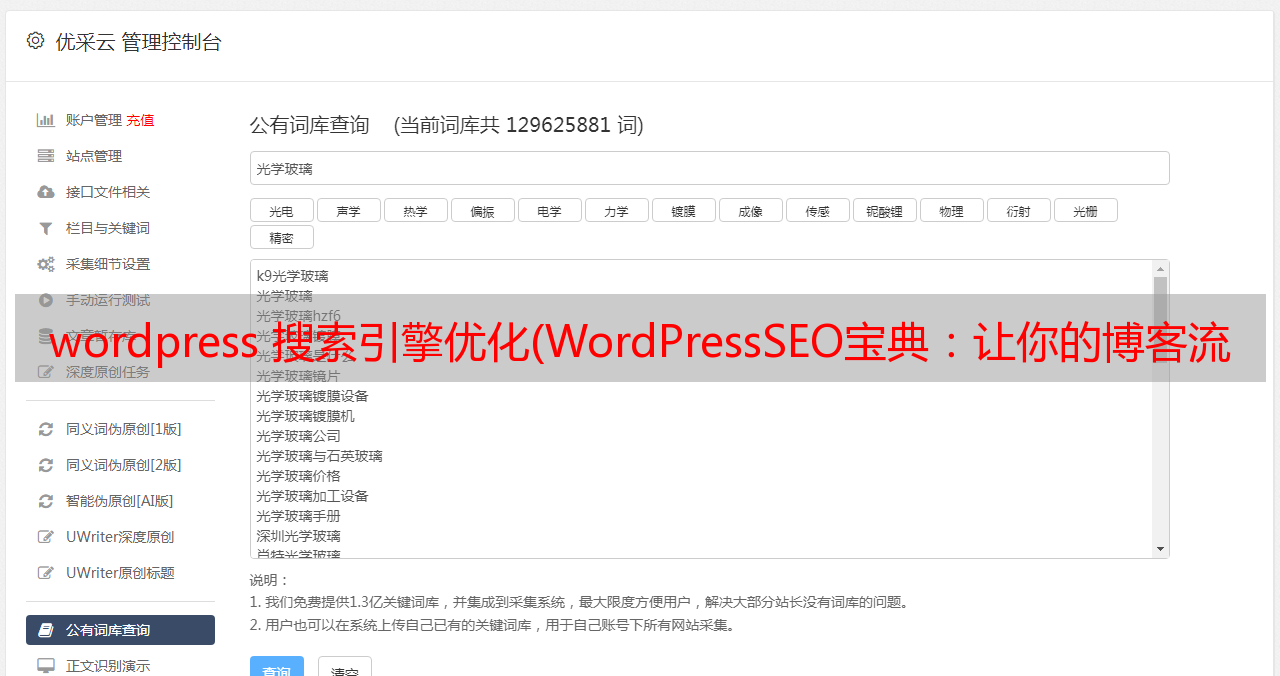Select the 公有词库查询 sidebar entry
This screenshot has height=676, width=1280.
(x=120, y=630)
